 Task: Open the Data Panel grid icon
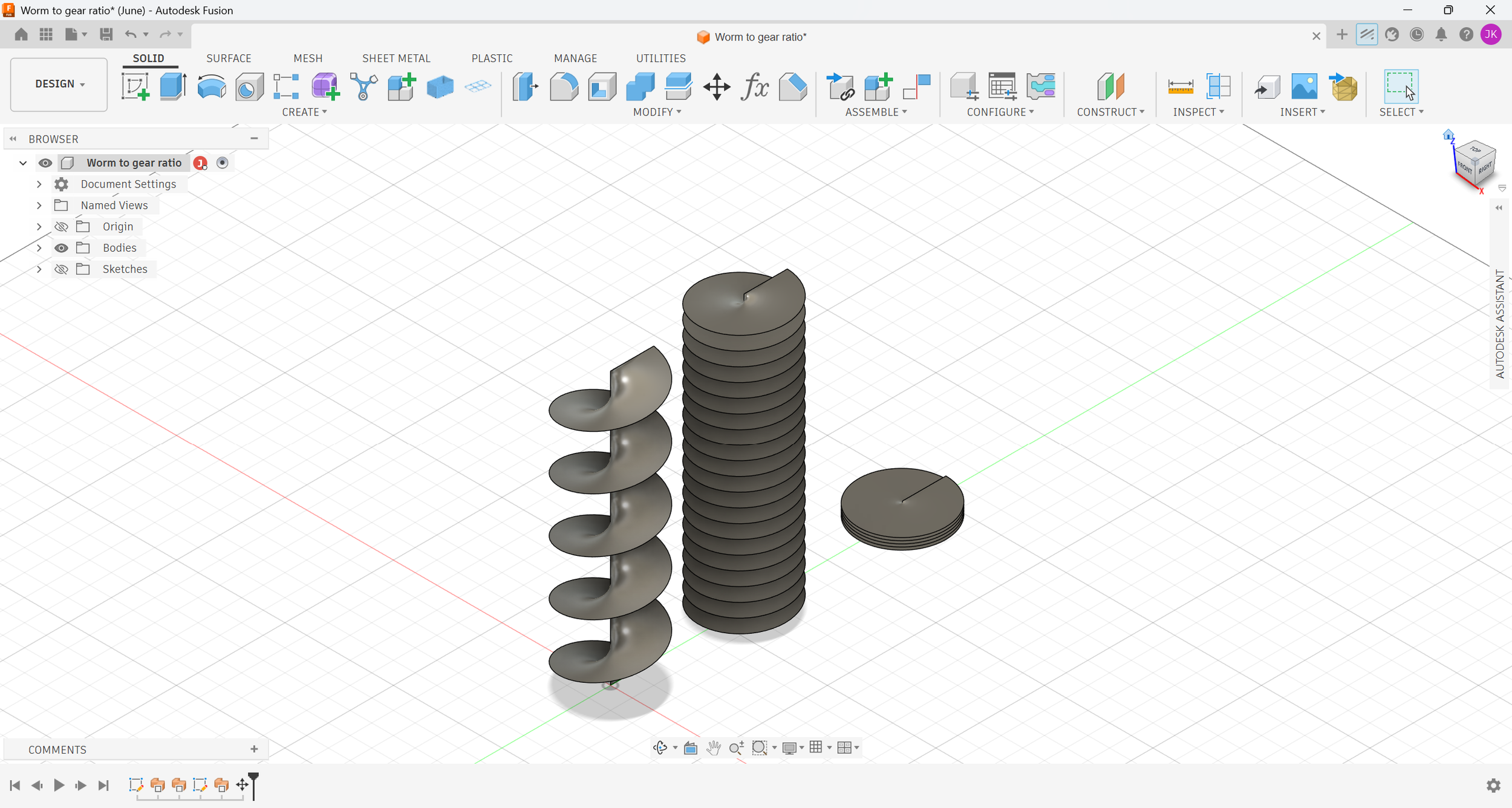46,34
